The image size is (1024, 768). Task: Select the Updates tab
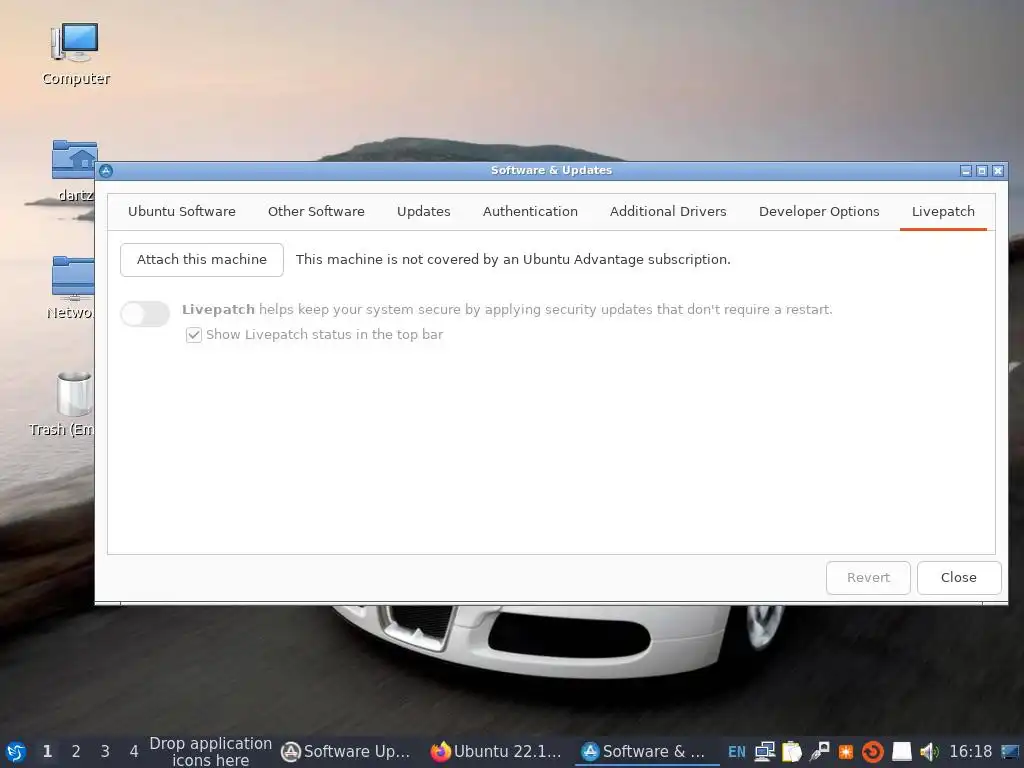pos(424,212)
